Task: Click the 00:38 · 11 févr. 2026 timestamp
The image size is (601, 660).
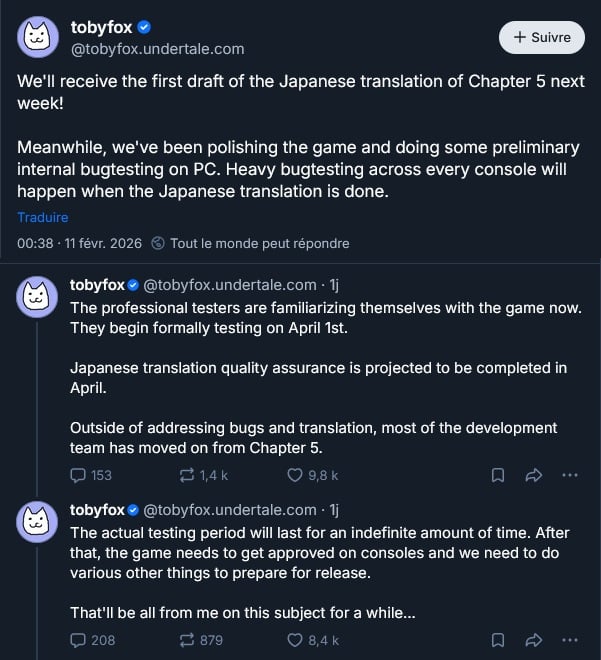Action: 79,243
